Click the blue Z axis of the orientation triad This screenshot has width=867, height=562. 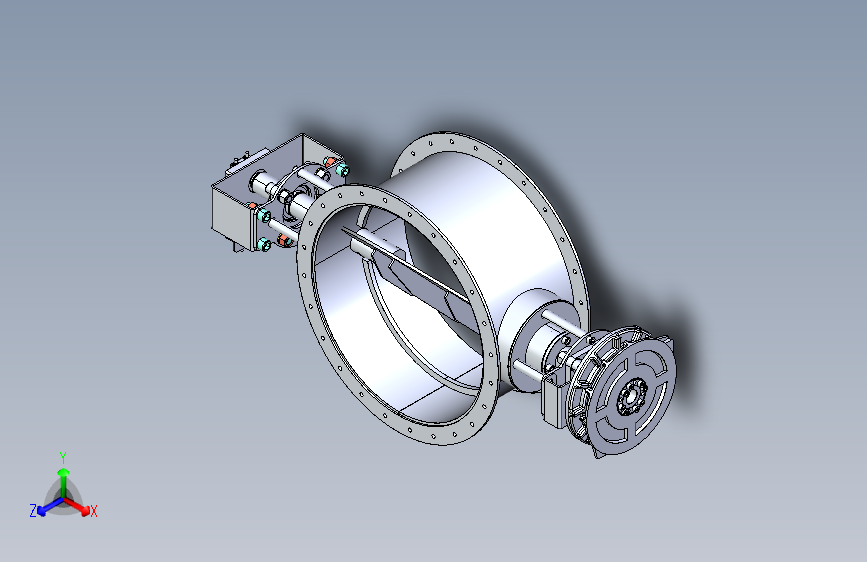pos(50,507)
